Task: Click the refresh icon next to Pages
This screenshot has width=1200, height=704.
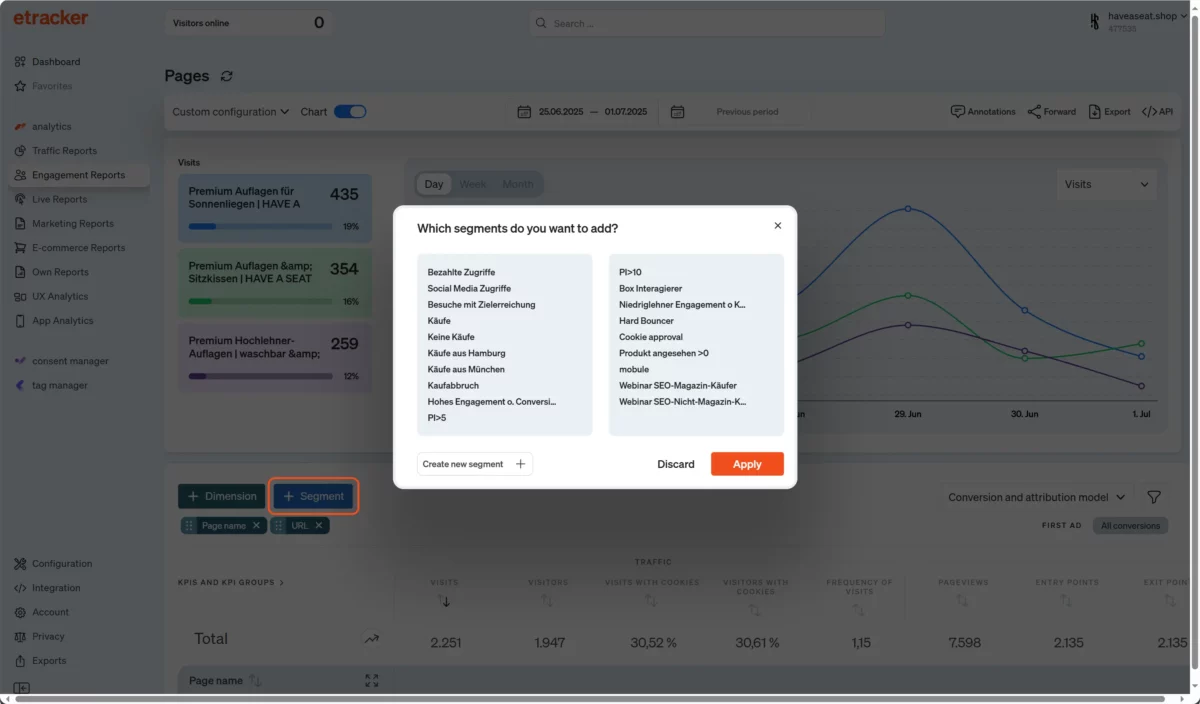Action: pyautogui.click(x=227, y=76)
